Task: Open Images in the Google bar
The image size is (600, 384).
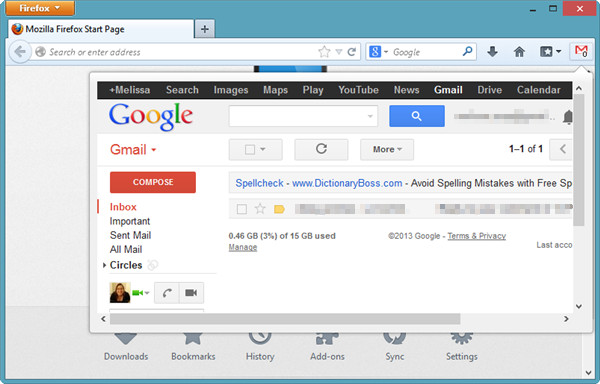Action: [231, 90]
